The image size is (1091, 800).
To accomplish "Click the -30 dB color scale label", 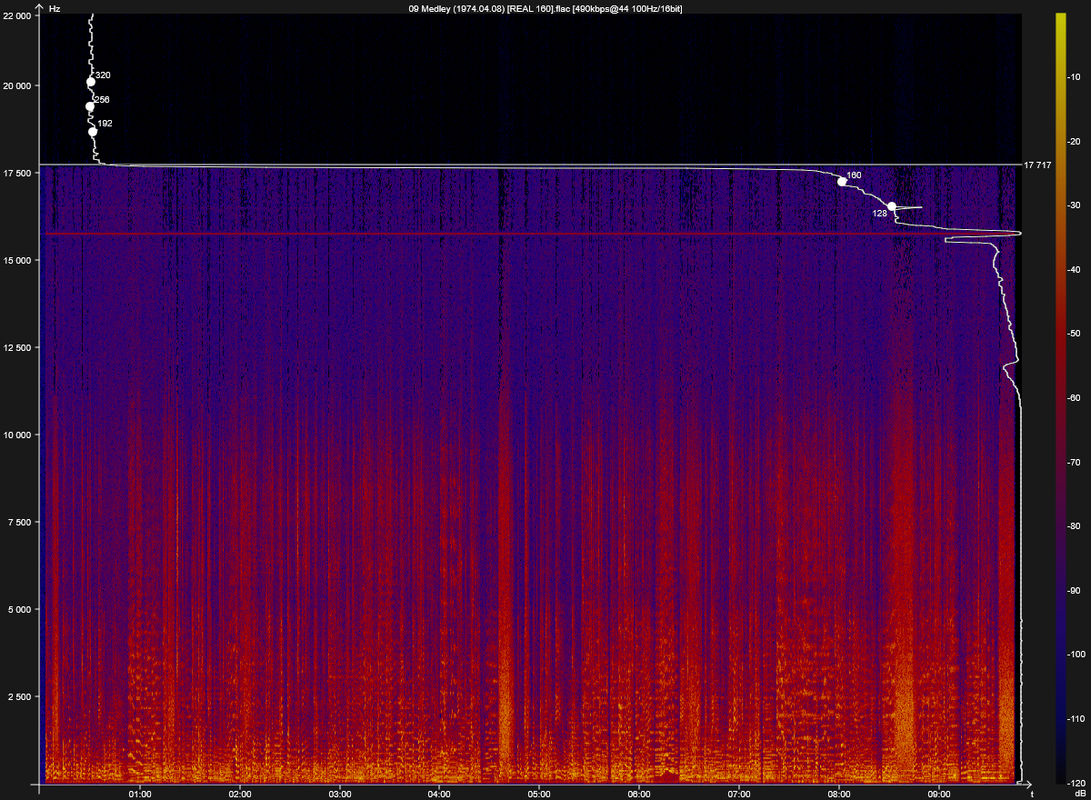I will pyautogui.click(x=1074, y=205).
